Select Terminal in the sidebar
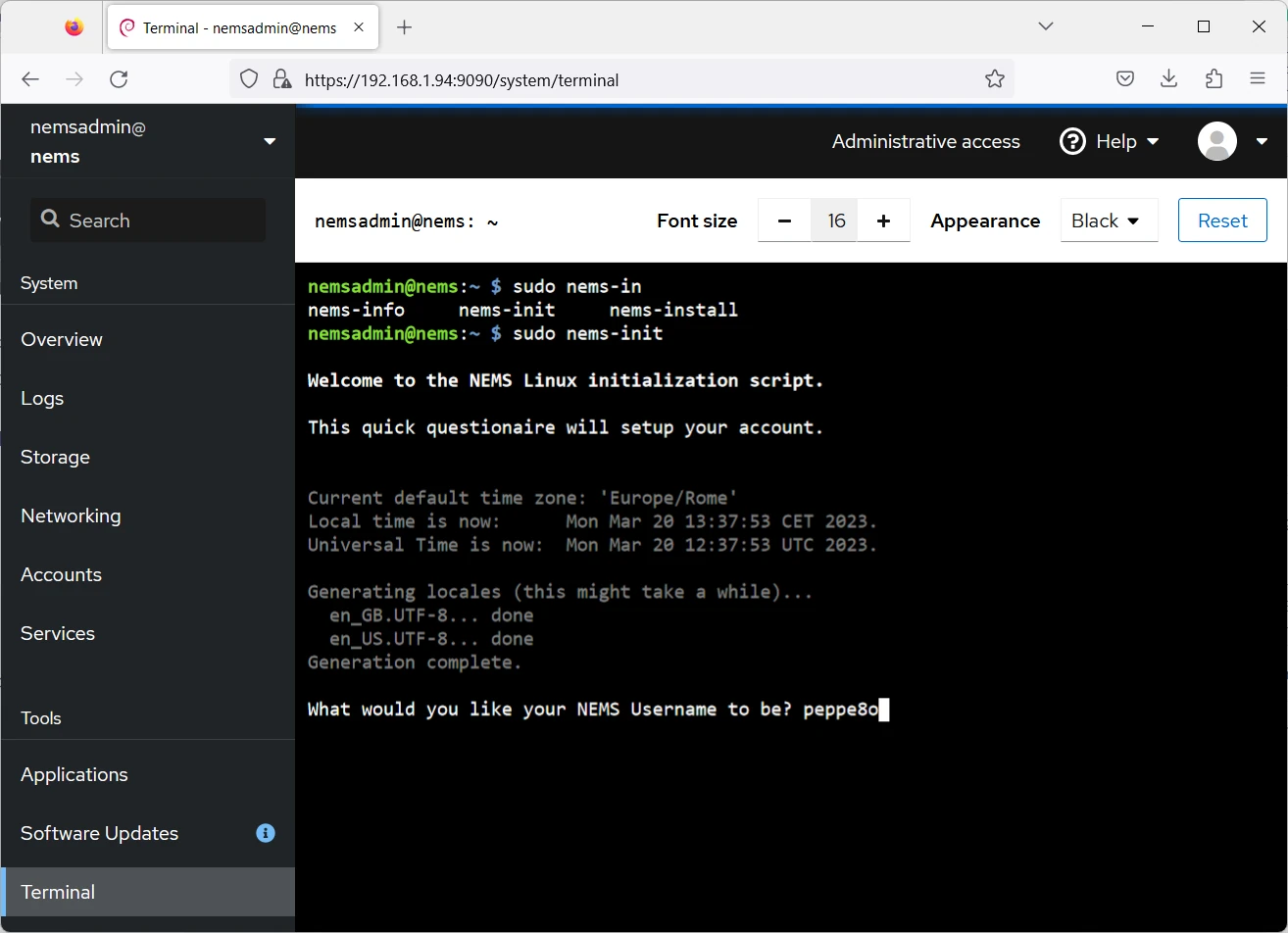 [148, 892]
